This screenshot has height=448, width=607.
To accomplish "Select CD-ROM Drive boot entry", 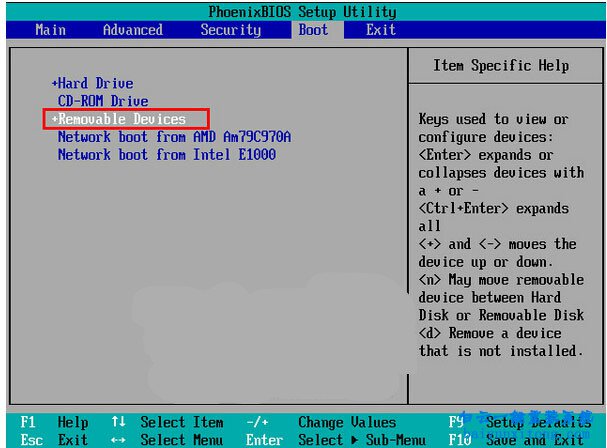I will click(102, 101).
